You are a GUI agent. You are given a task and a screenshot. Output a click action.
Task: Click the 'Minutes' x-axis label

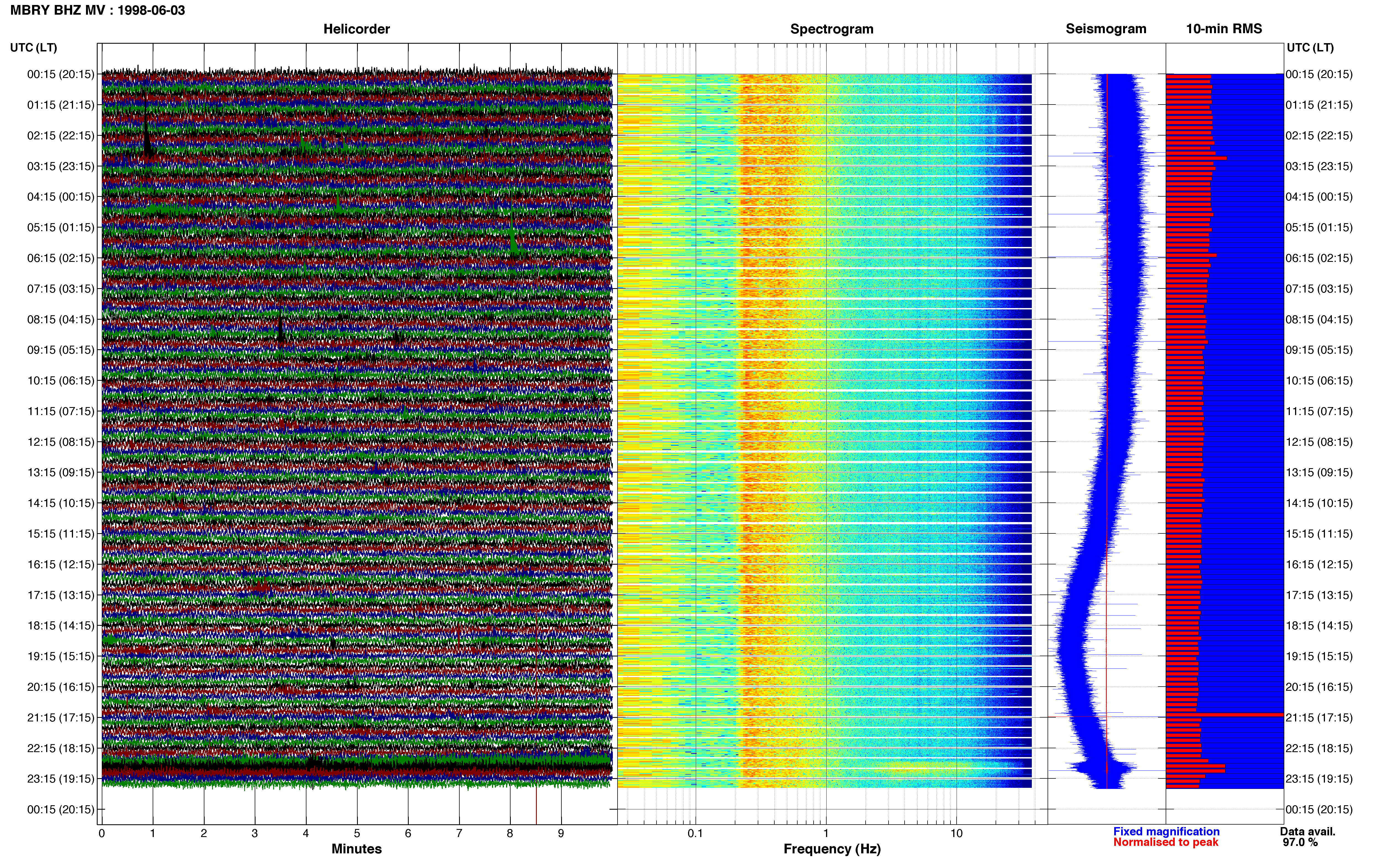click(x=356, y=849)
